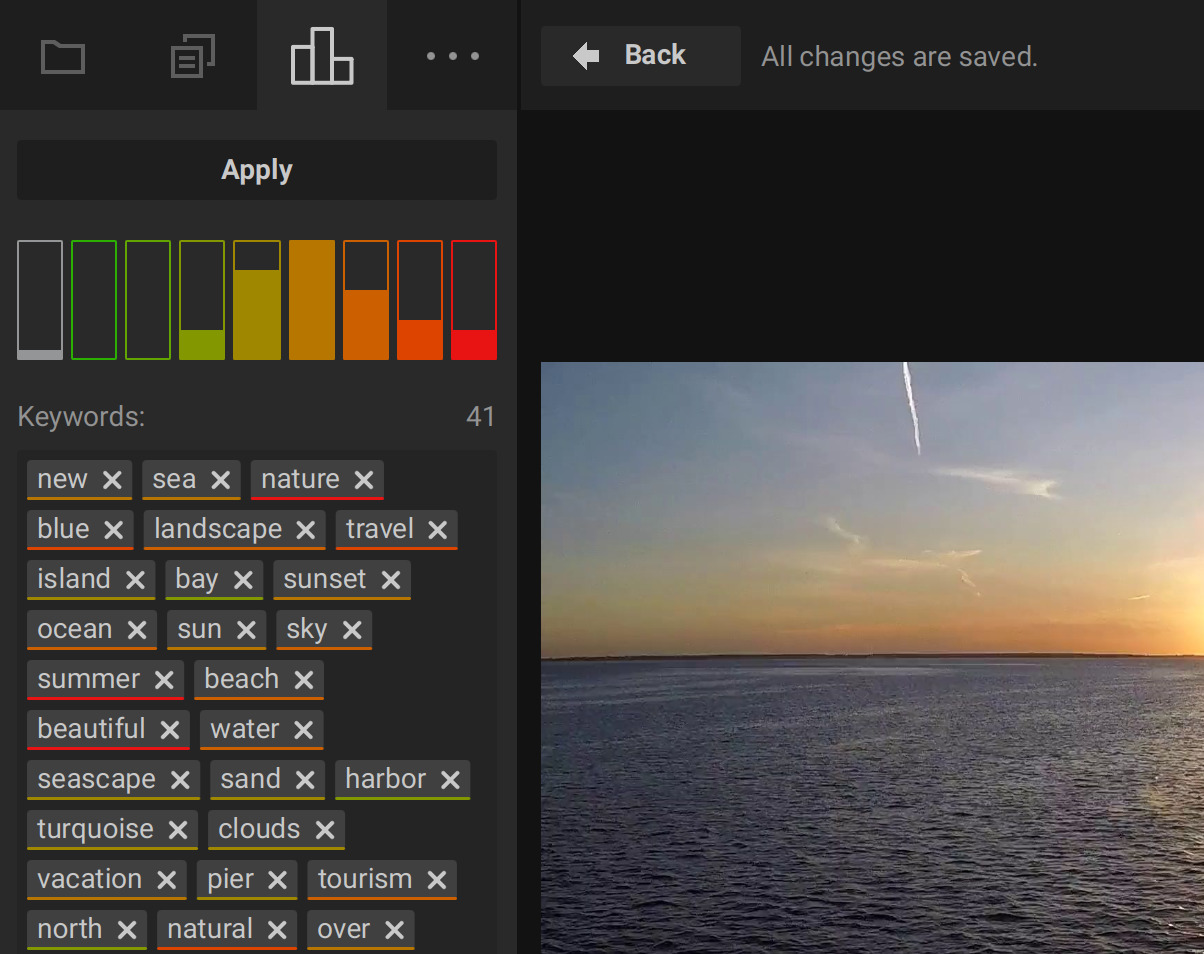Switch to the bar chart keywords tab
The image size is (1204, 954).
click(322, 56)
